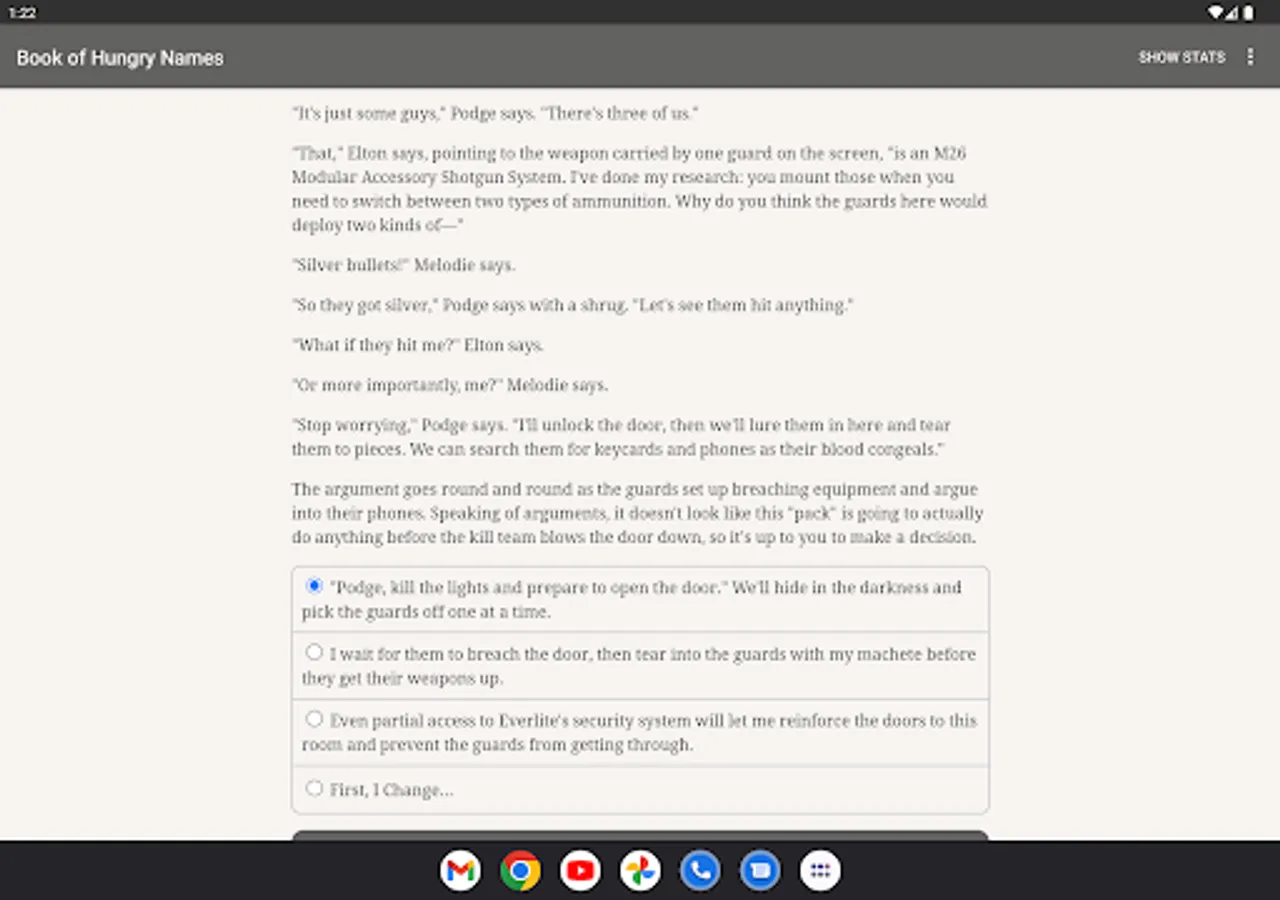
Task: Tap the Wi-Fi icon in the status bar
Action: [1214, 12]
